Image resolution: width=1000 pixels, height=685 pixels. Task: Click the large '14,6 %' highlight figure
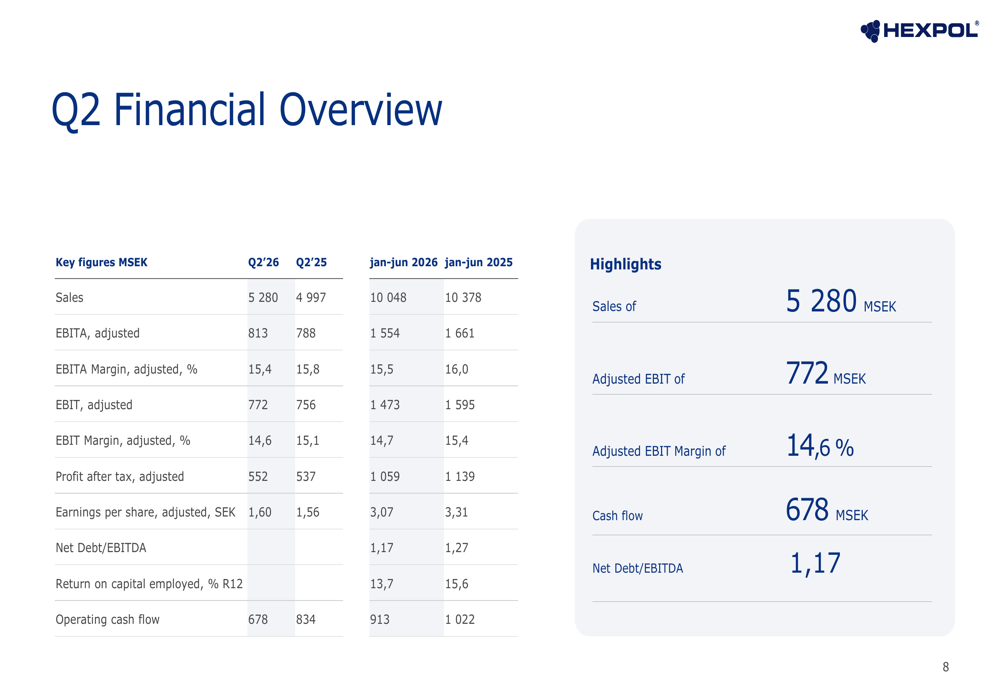click(x=820, y=446)
